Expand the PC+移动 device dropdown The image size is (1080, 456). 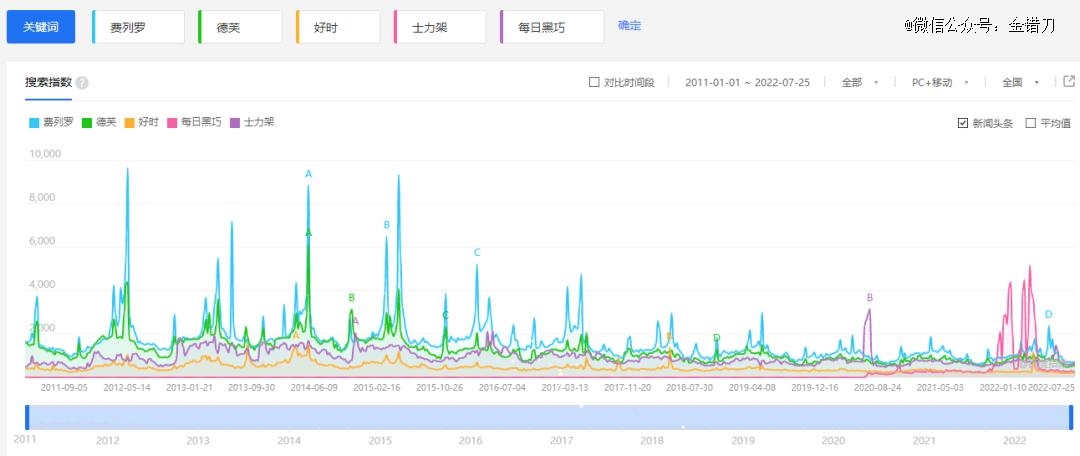(940, 83)
